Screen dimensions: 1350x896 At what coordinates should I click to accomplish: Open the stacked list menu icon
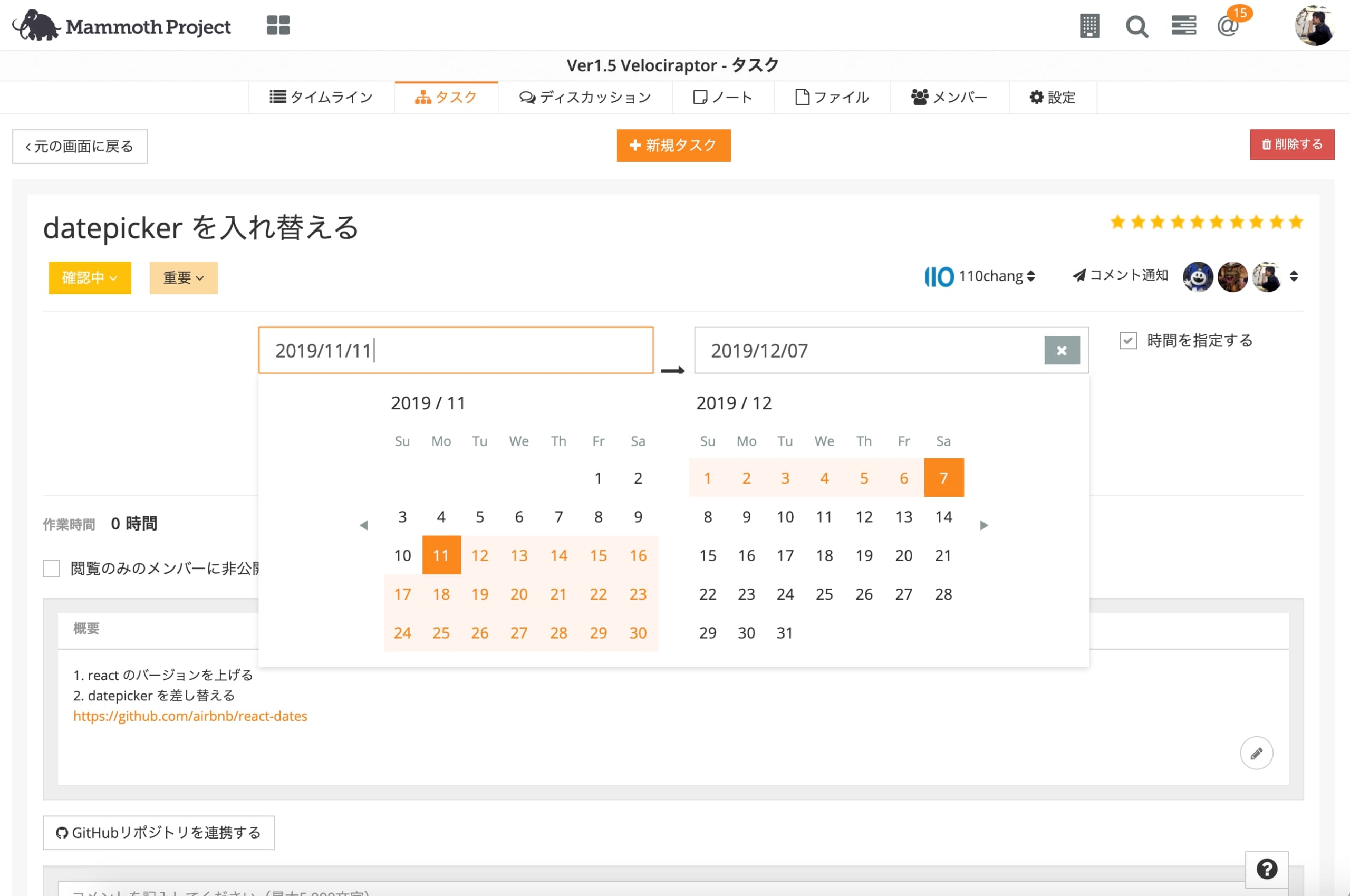point(1183,26)
